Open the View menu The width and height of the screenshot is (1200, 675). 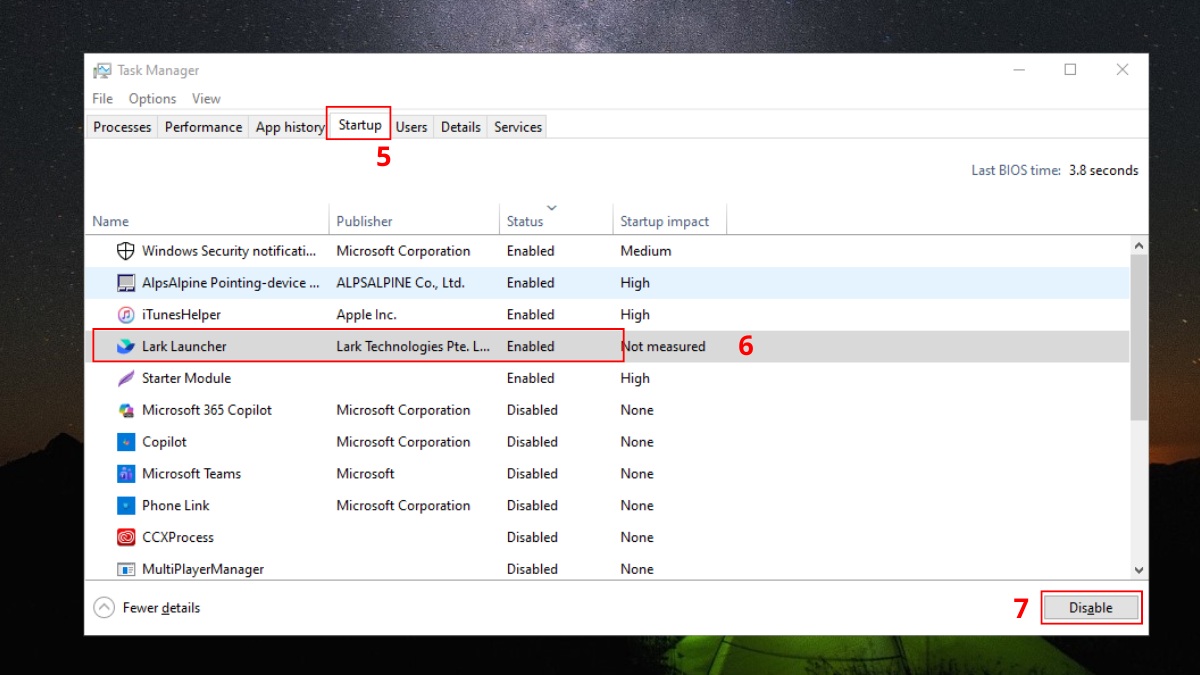point(206,98)
